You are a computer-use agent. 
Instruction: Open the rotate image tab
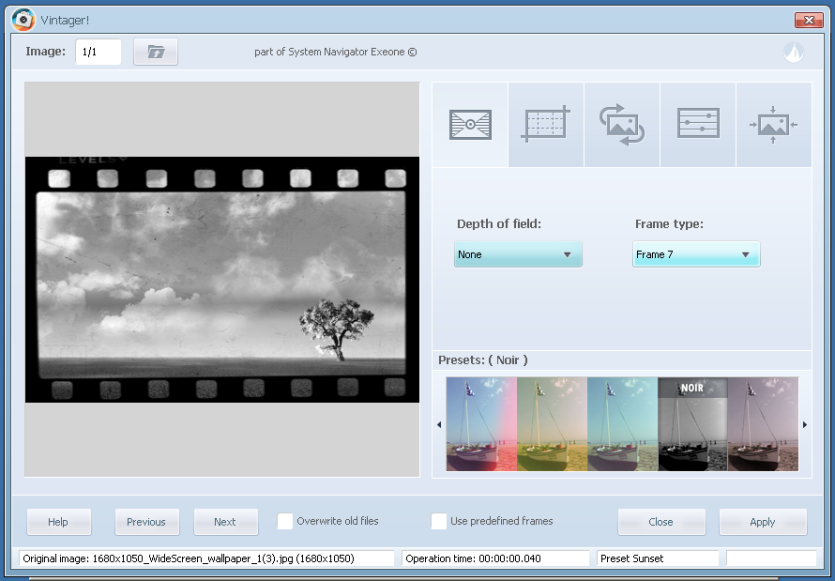(622, 125)
